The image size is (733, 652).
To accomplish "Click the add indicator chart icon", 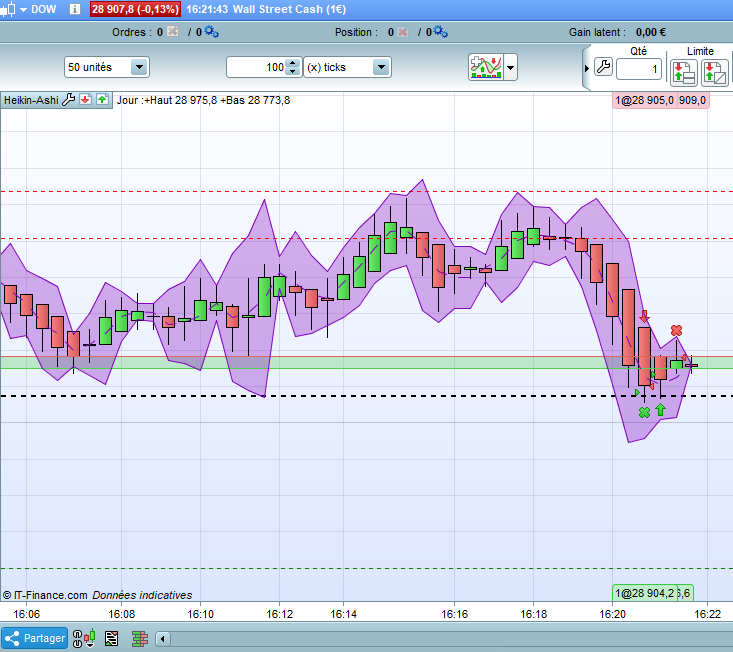I will tap(486, 67).
